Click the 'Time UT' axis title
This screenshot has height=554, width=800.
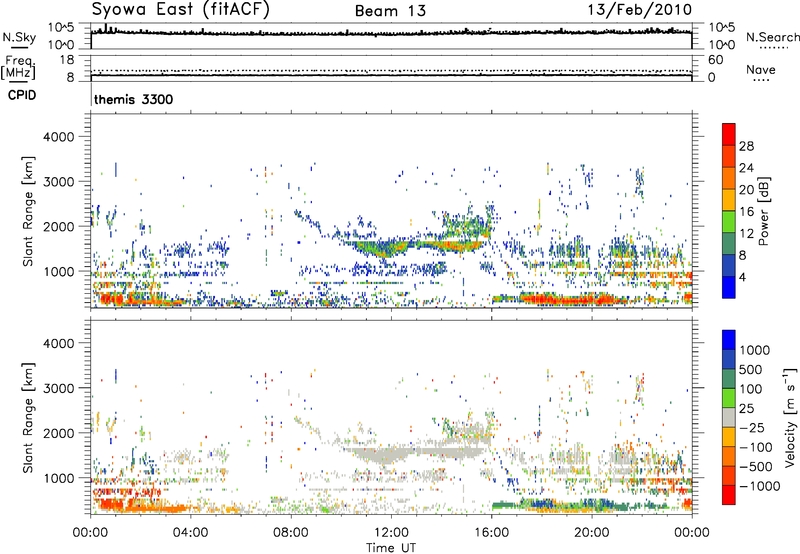pos(391,548)
